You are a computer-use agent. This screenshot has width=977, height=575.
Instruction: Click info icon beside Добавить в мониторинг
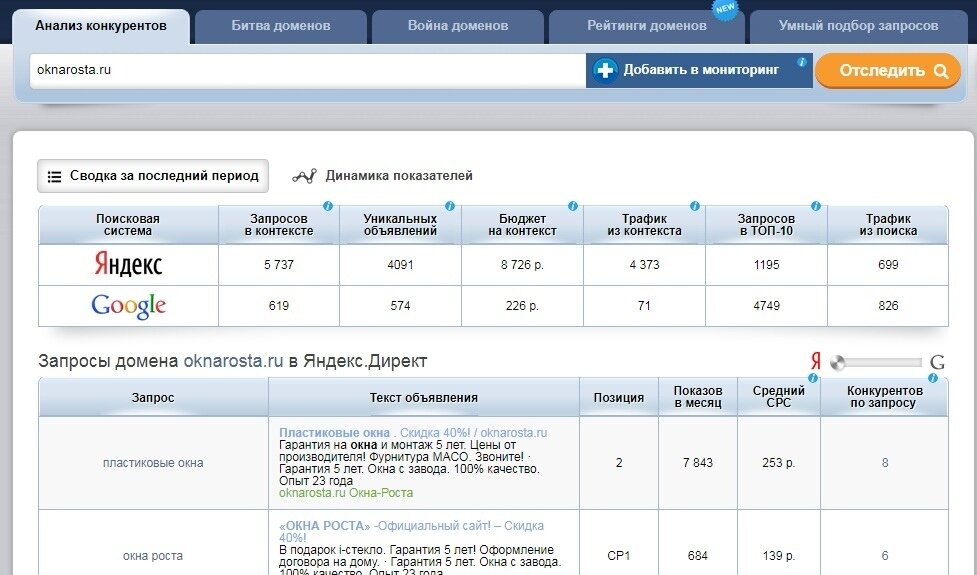pos(801,62)
